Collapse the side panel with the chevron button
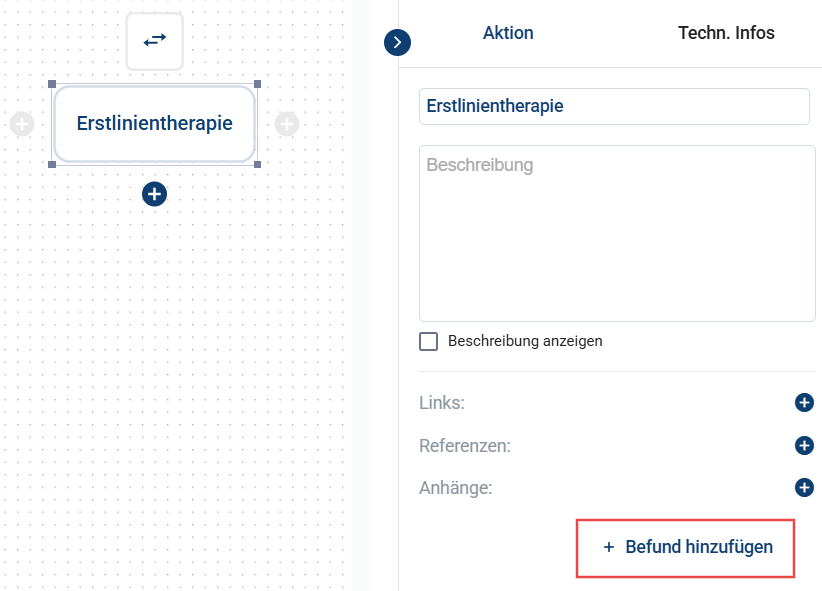 click(x=398, y=42)
